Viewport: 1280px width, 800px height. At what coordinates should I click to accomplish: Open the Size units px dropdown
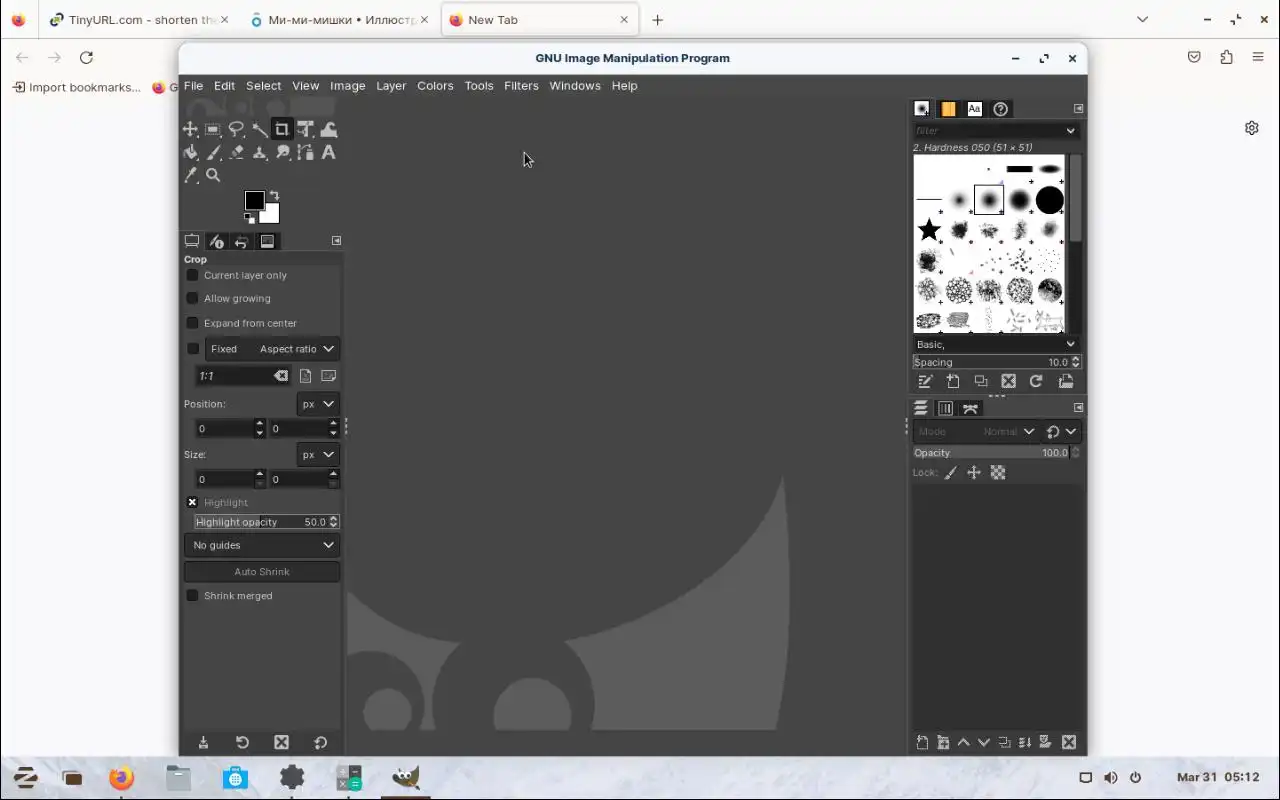click(318, 455)
